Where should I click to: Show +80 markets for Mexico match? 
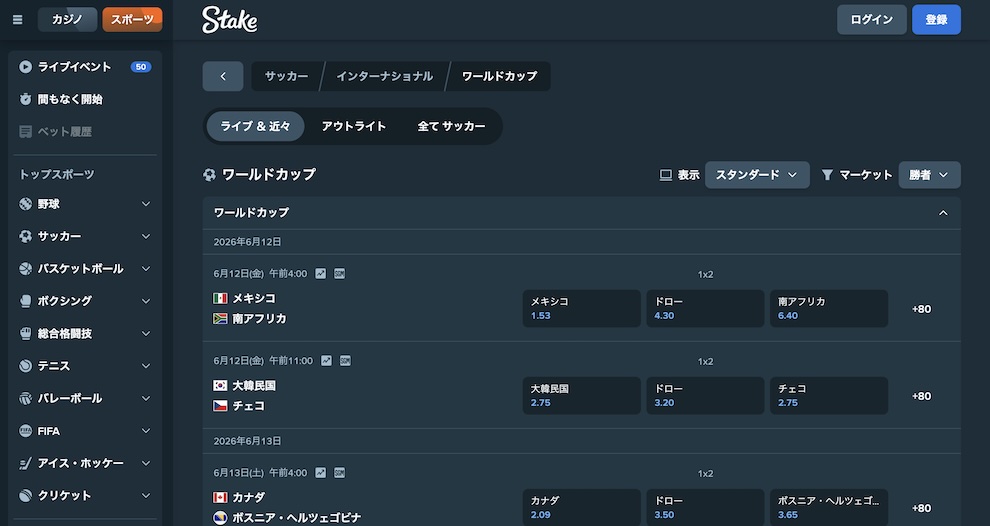coord(921,309)
